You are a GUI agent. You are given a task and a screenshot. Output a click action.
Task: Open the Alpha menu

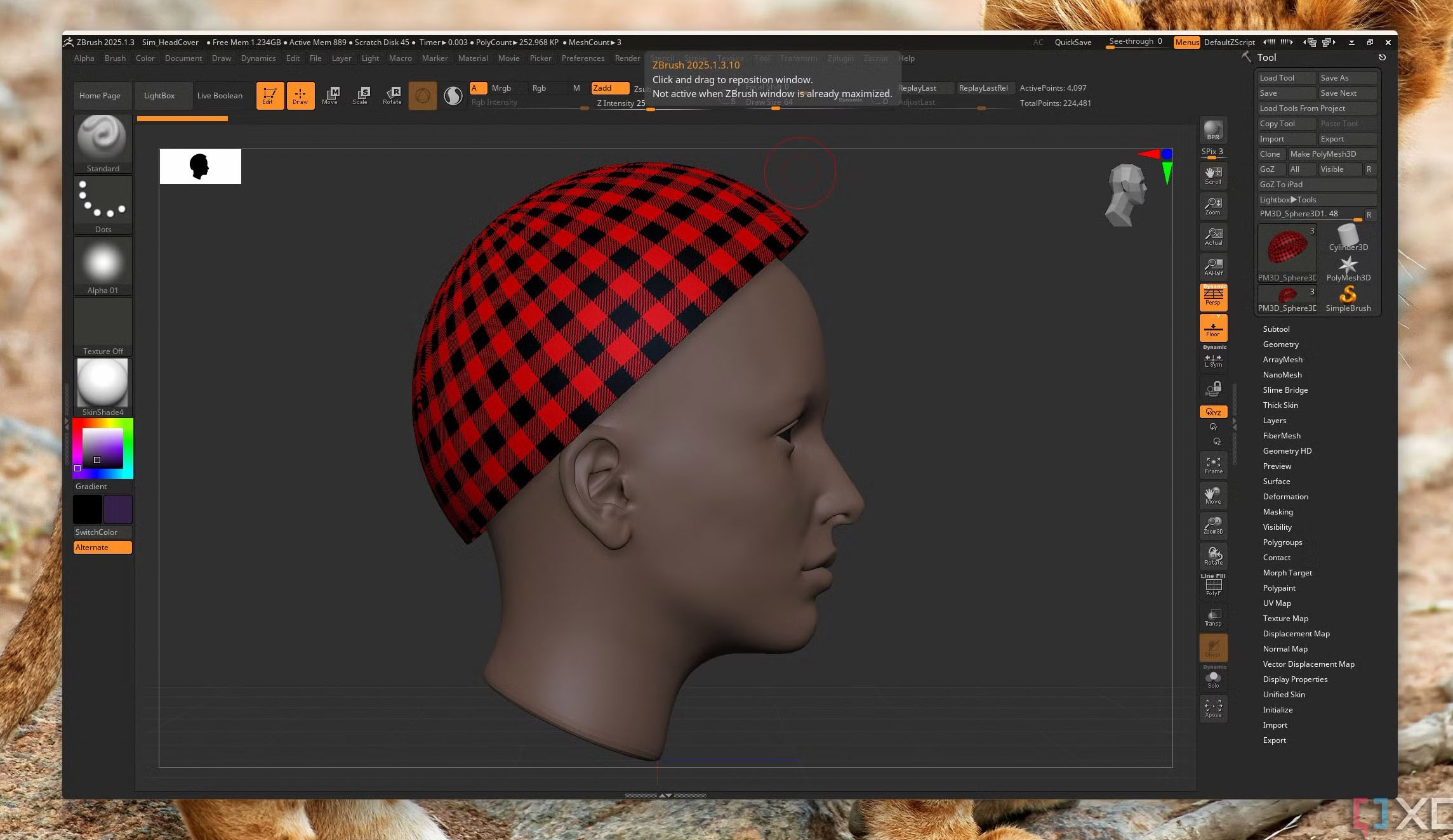[84, 58]
